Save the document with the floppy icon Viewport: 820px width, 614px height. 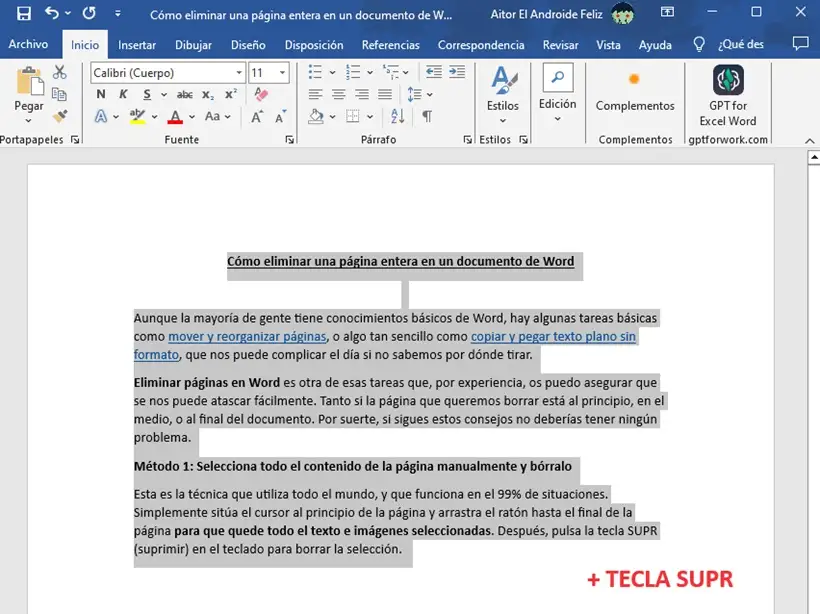point(24,13)
